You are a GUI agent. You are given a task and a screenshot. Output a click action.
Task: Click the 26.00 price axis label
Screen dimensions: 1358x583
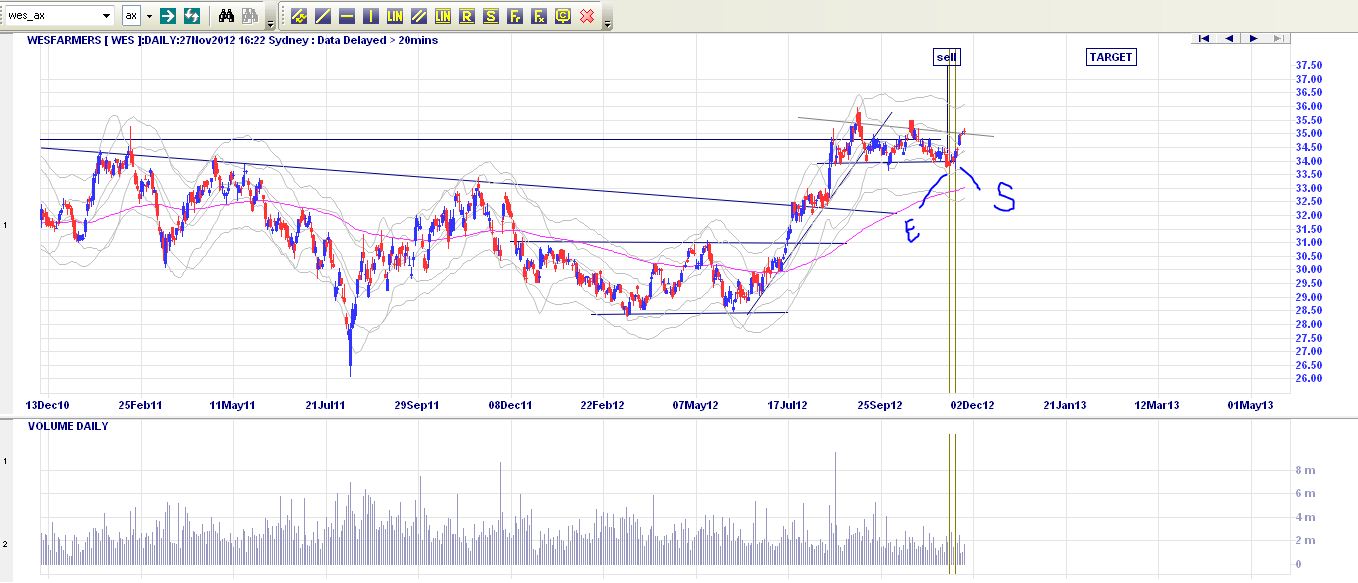pyautogui.click(x=1309, y=379)
